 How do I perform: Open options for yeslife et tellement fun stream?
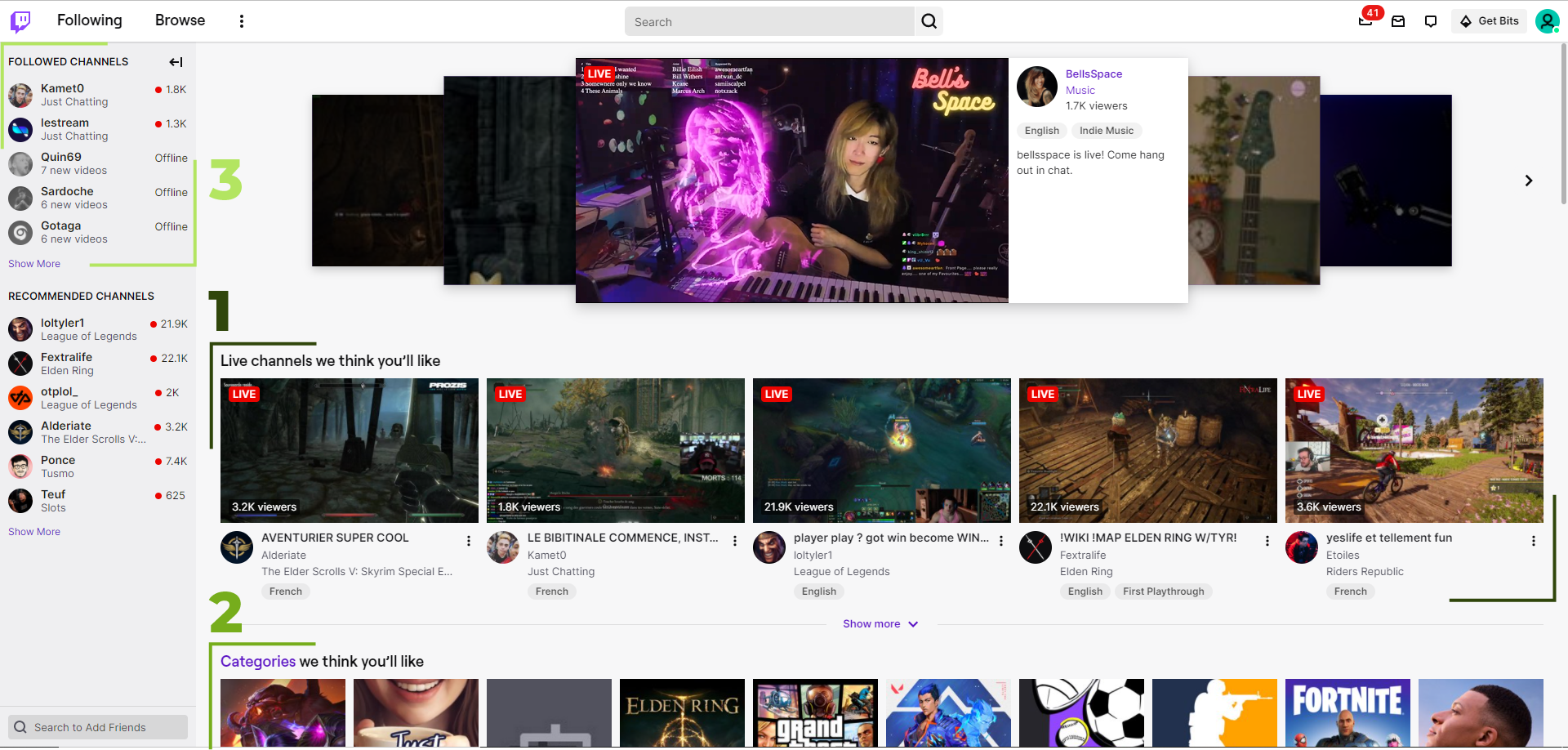tap(1534, 541)
